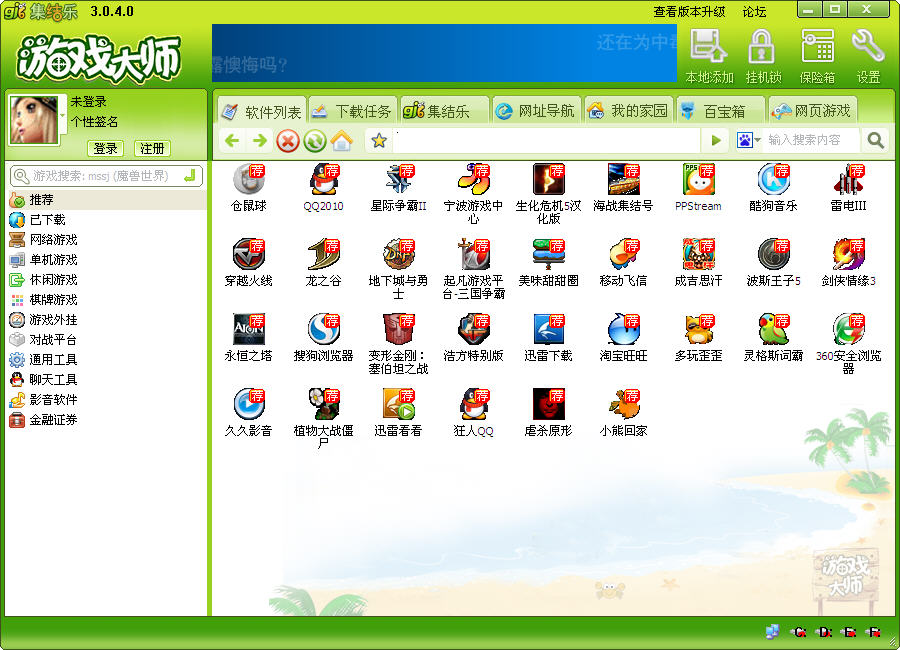The image size is (900, 650).
Task: Launch the QQ2010 icon
Action: 324,179
